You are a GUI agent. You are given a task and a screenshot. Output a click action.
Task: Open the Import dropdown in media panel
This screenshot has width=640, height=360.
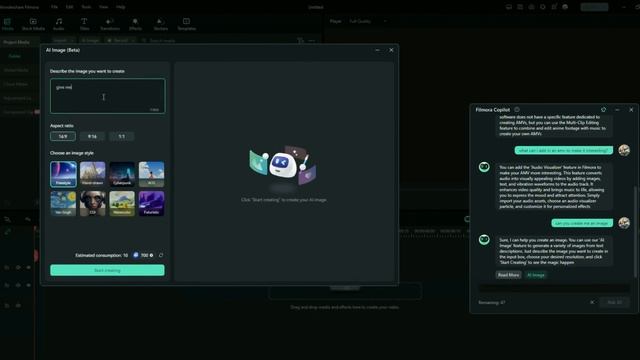tap(64, 40)
